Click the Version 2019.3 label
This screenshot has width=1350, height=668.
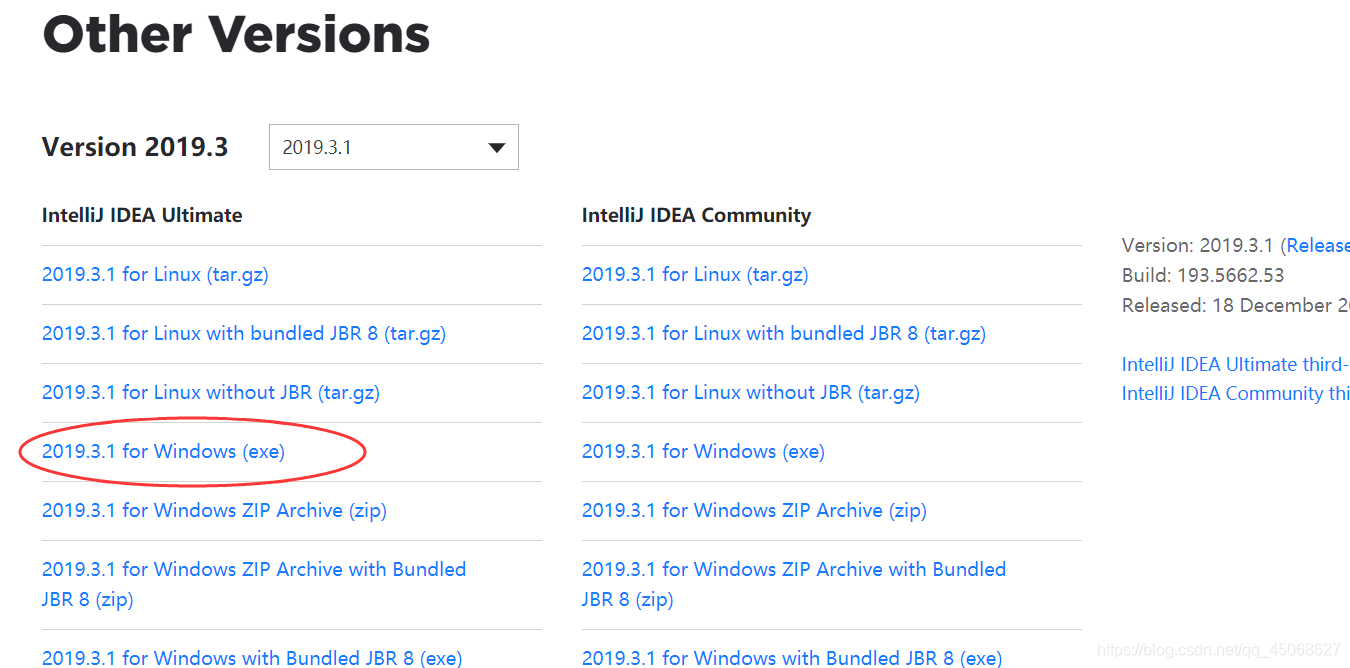[135, 147]
